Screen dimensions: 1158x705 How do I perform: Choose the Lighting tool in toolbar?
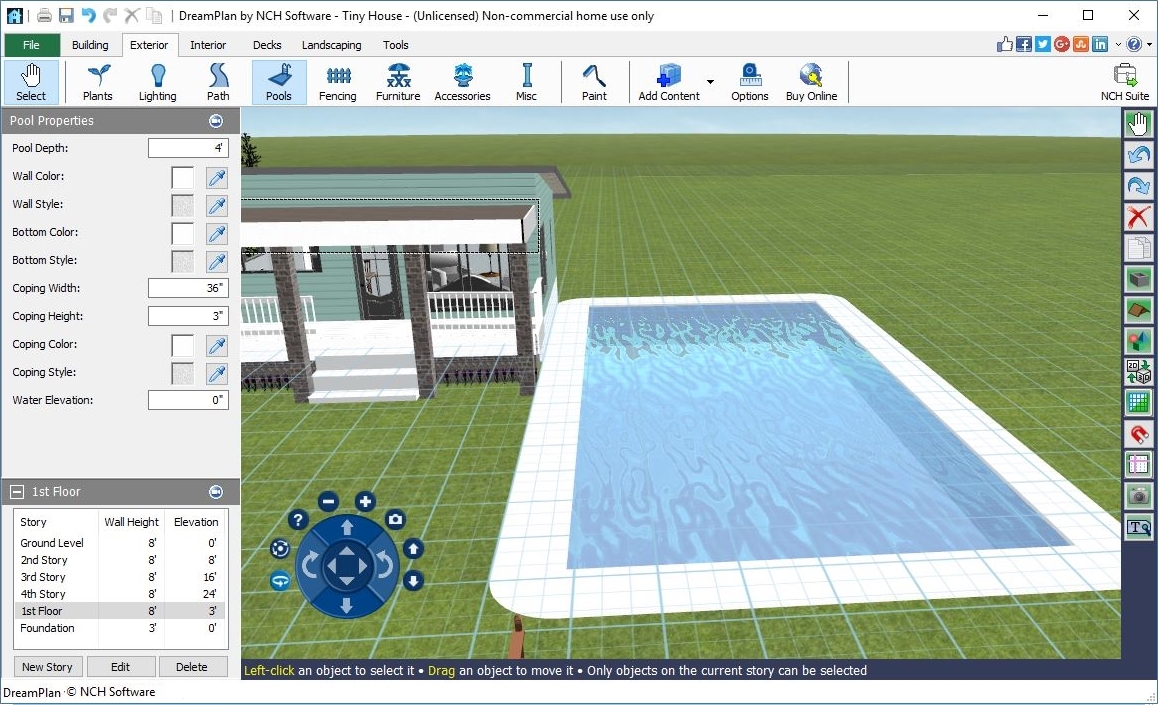(157, 82)
